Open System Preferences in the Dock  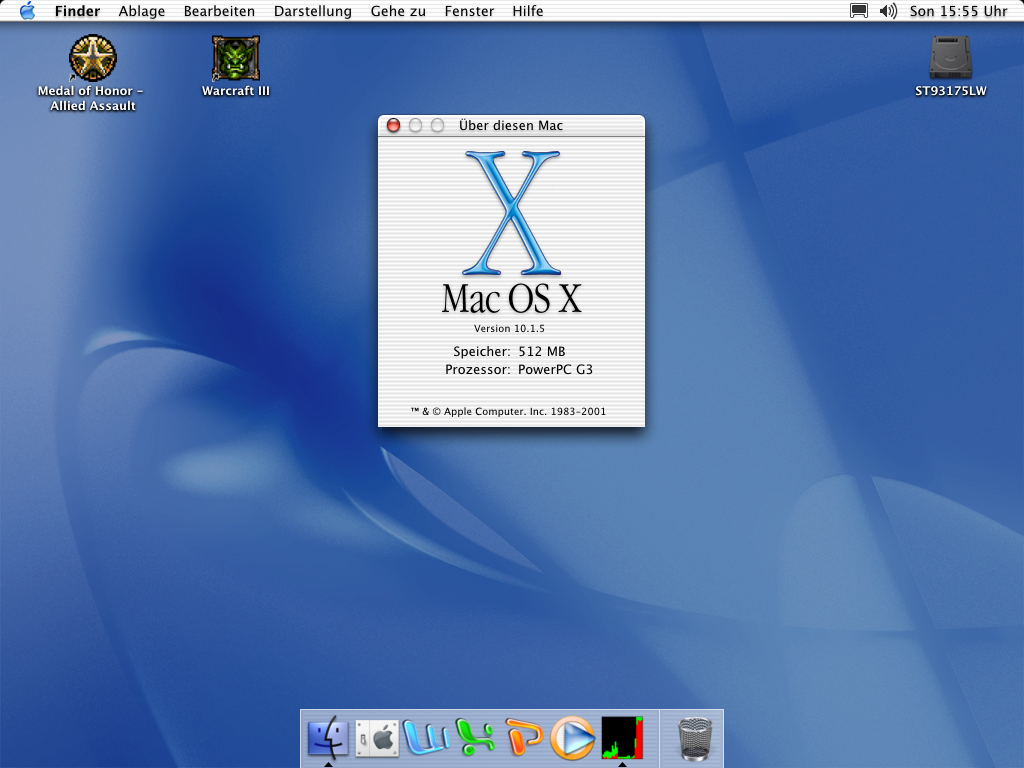377,739
